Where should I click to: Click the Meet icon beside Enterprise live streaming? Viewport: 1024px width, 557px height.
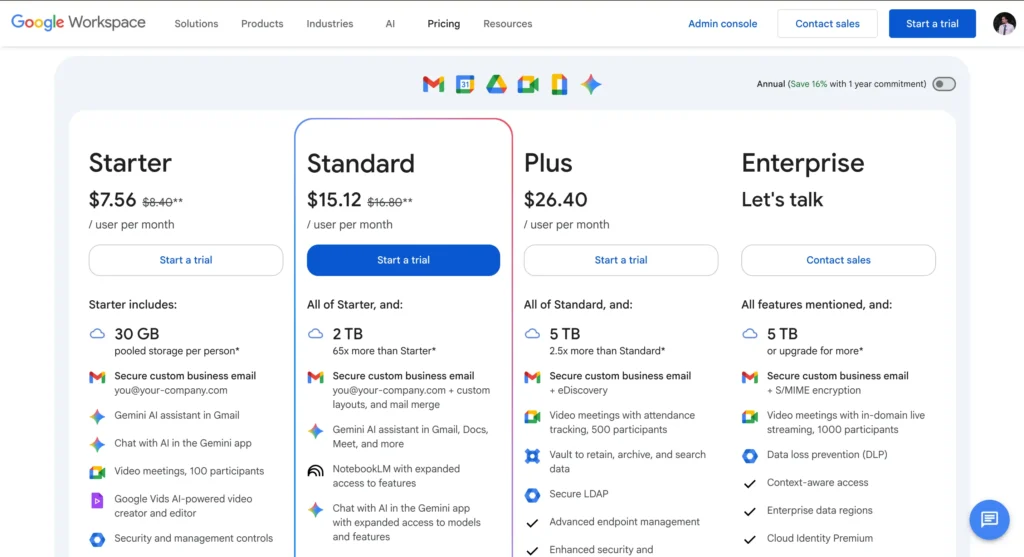coord(750,417)
